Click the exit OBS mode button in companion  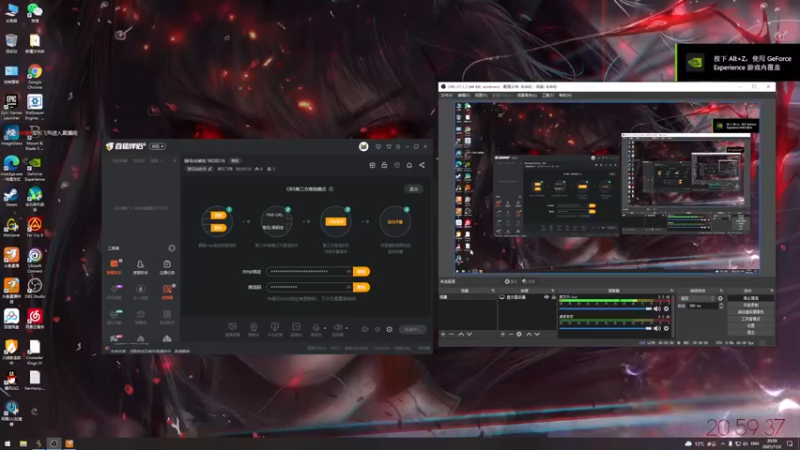414,189
